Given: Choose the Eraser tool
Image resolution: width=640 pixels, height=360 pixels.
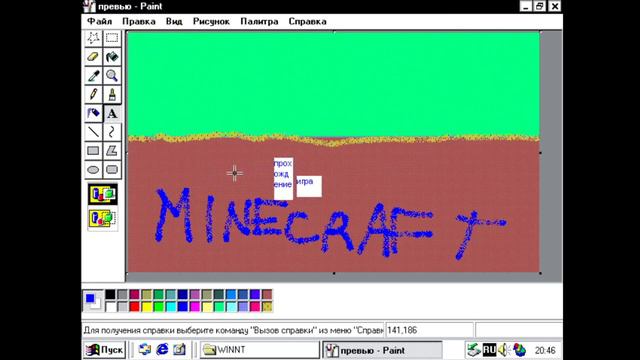Looking at the screenshot, I should pyautogui.click(x=93, y=57).
